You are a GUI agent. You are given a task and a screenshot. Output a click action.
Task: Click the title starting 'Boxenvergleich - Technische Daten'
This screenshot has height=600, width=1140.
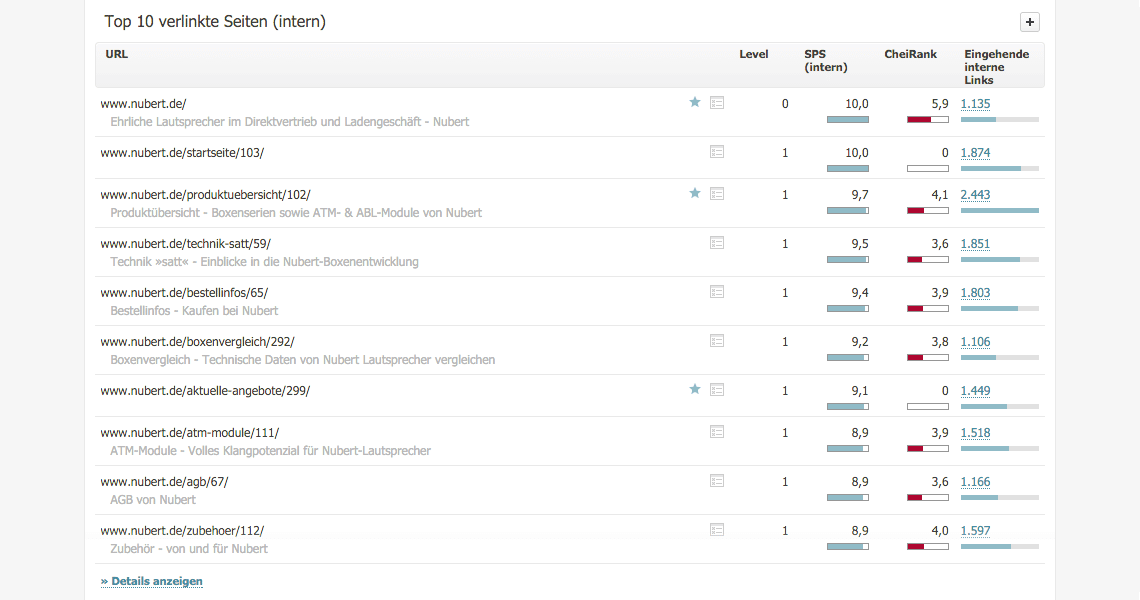coord(302,360)
